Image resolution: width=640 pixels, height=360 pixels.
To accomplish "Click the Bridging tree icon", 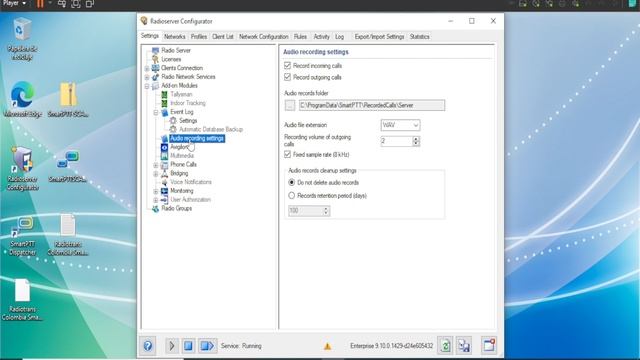I will pos(164,173).
